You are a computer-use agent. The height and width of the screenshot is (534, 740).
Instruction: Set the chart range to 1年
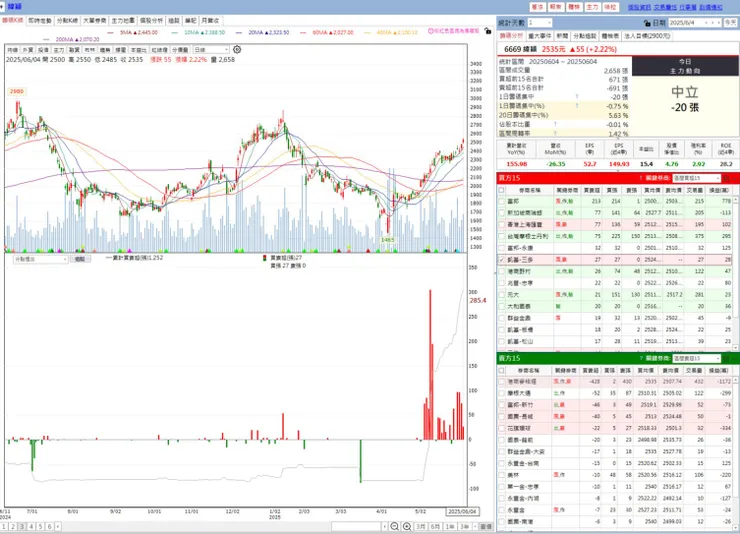coord(450,526)
